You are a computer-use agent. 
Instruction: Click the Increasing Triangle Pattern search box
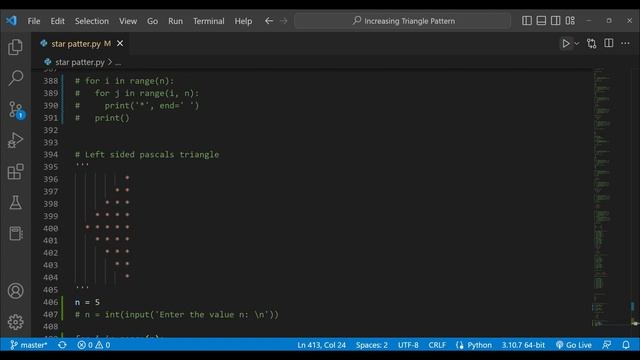(x=402, y=21)
